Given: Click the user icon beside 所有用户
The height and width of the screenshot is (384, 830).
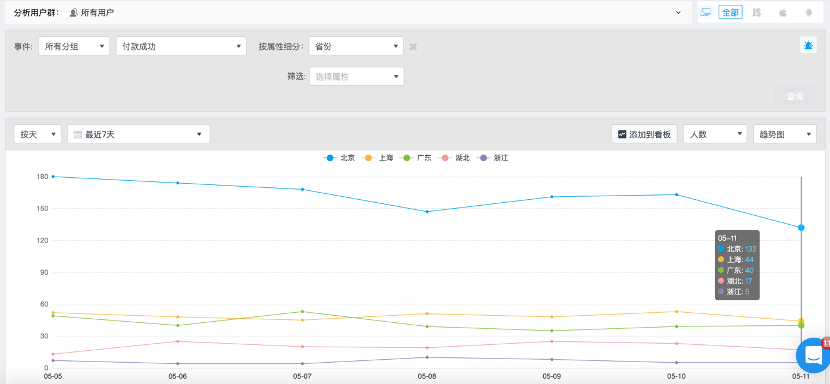Looking at the screenshot, I should point(74,12).
